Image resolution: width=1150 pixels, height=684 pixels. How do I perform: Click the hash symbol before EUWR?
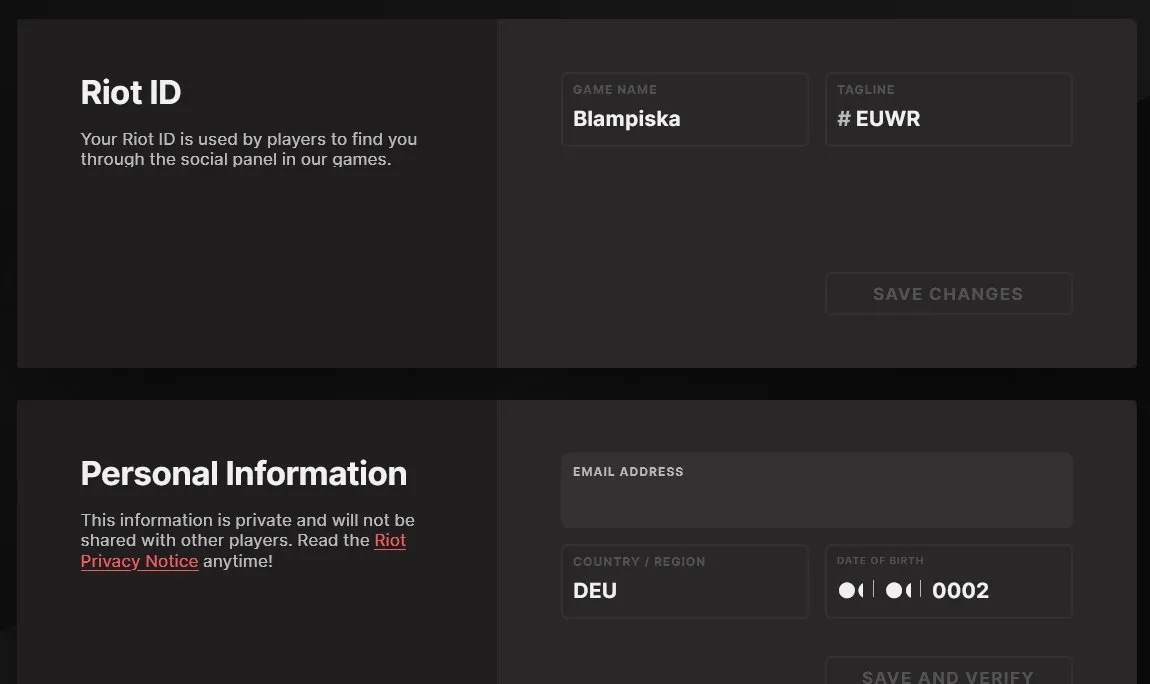tap(844, 119)
